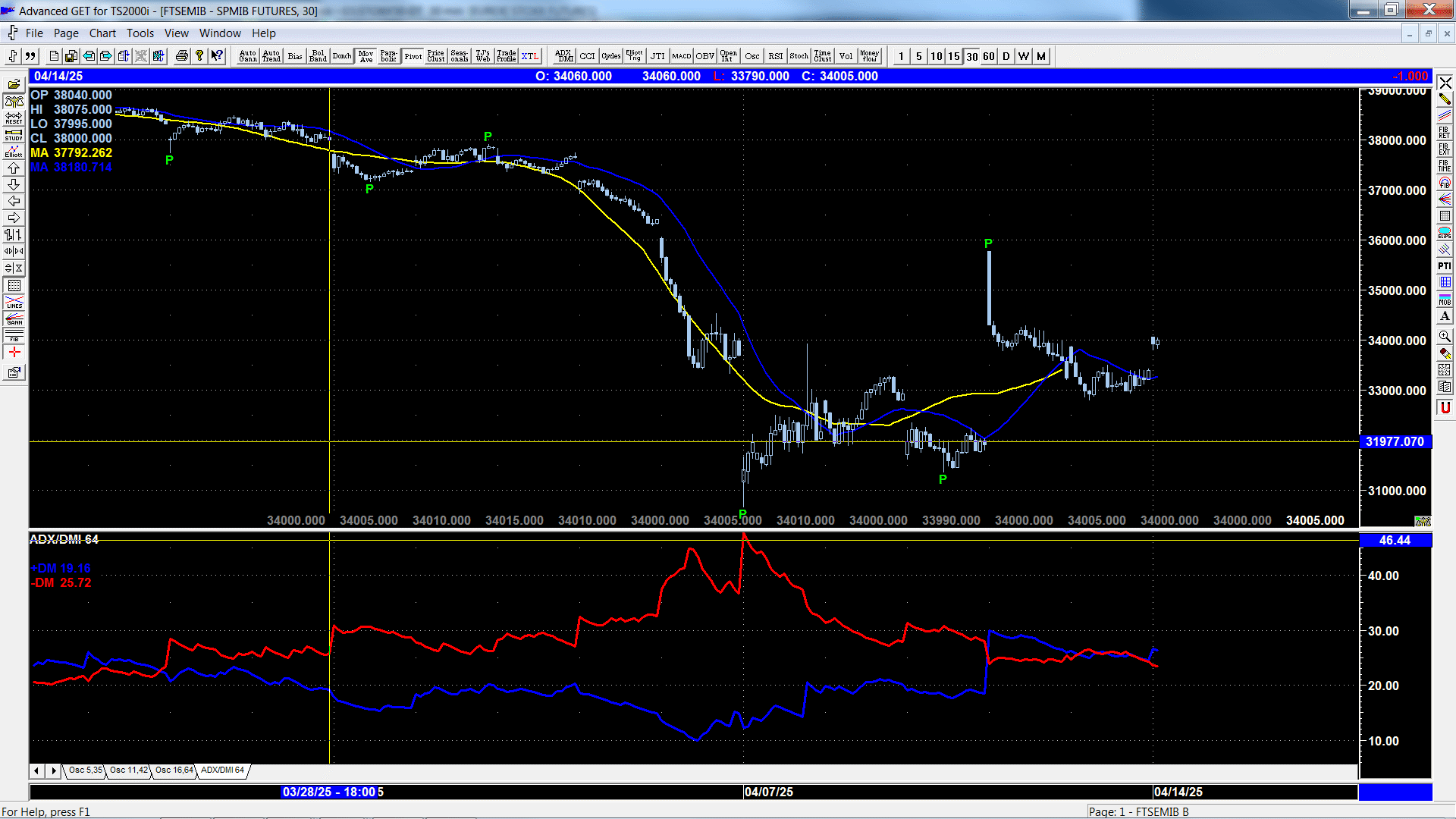The image size is (1456, 819).
Task: Click the right arrow scroll button
Action: (14, 218)
